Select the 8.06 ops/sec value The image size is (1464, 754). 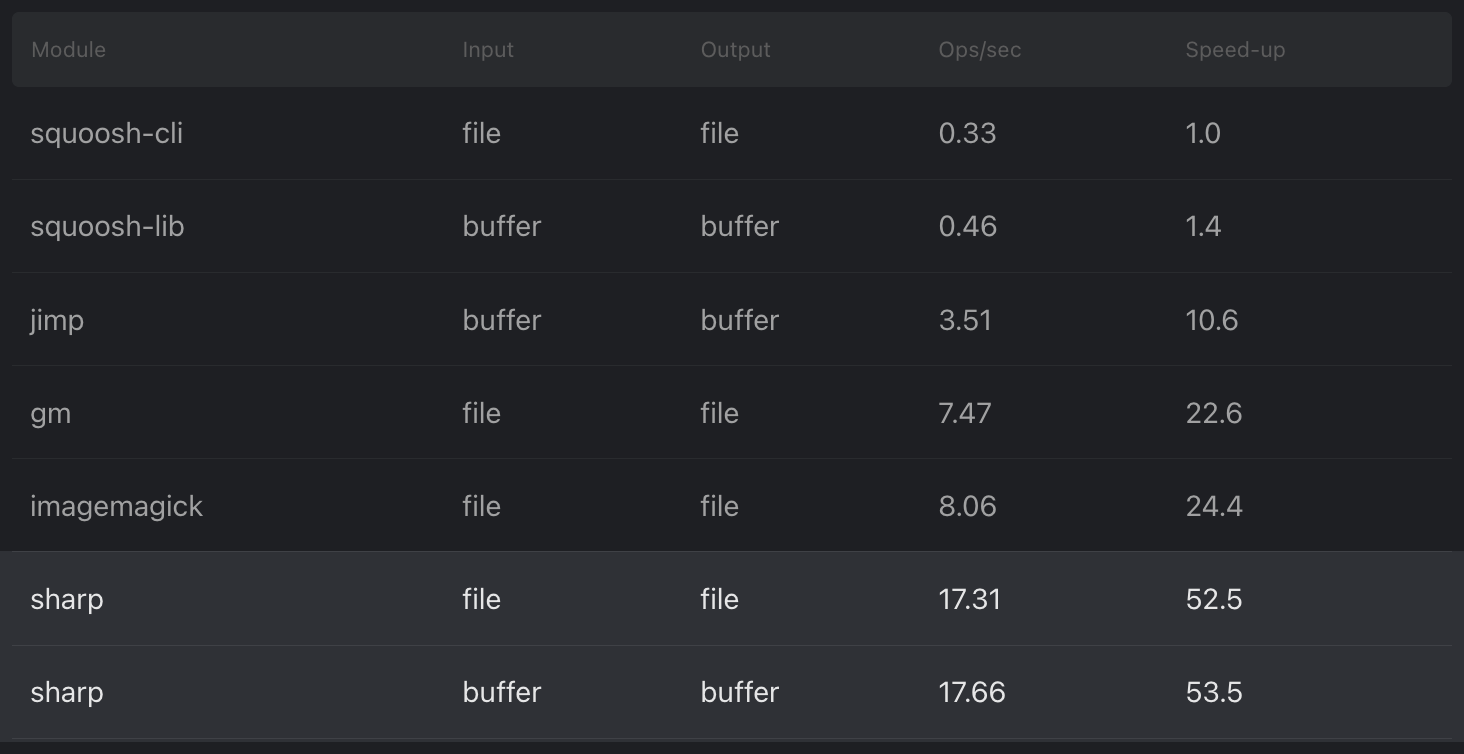967,507
